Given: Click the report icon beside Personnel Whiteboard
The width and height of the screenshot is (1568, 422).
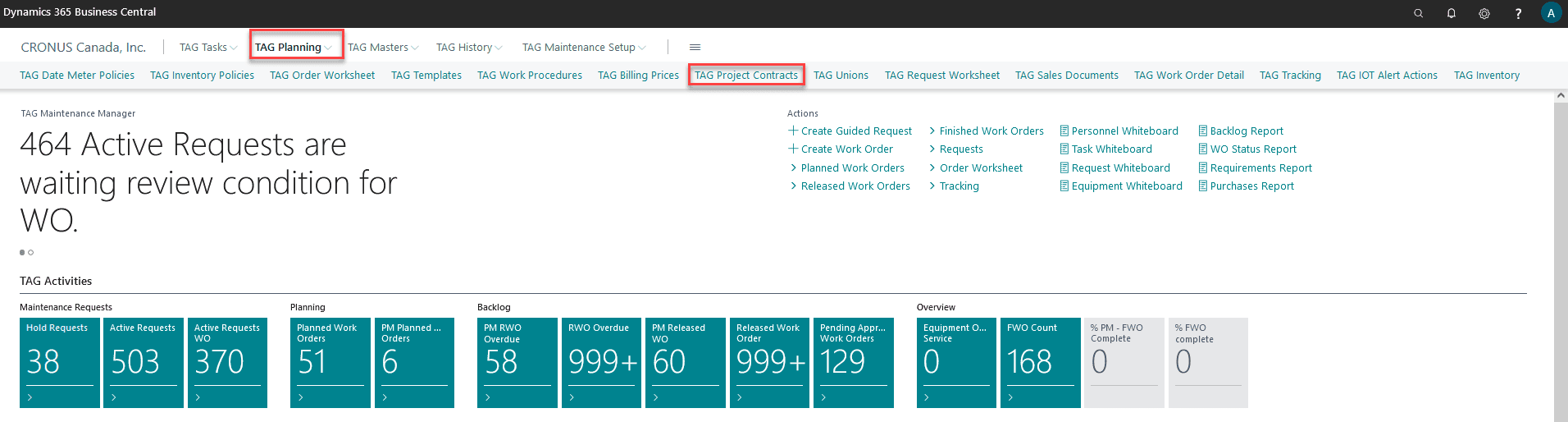Looking at the screenshot, I should (1064, 131).
